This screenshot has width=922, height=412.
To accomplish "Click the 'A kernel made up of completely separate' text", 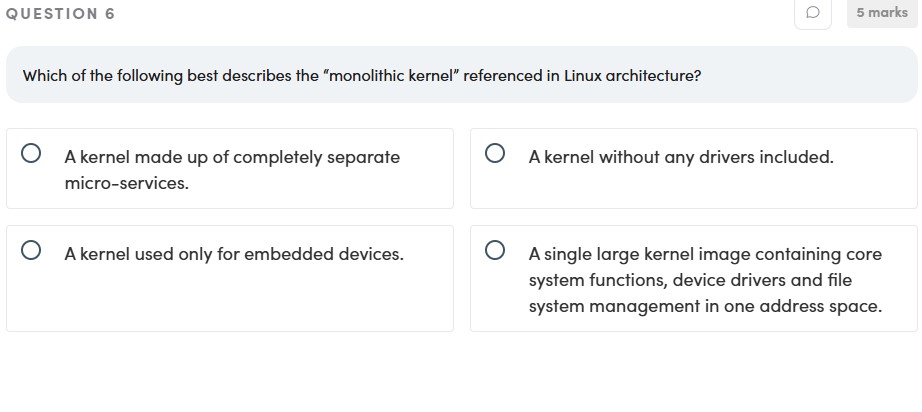I will [232, 157].
